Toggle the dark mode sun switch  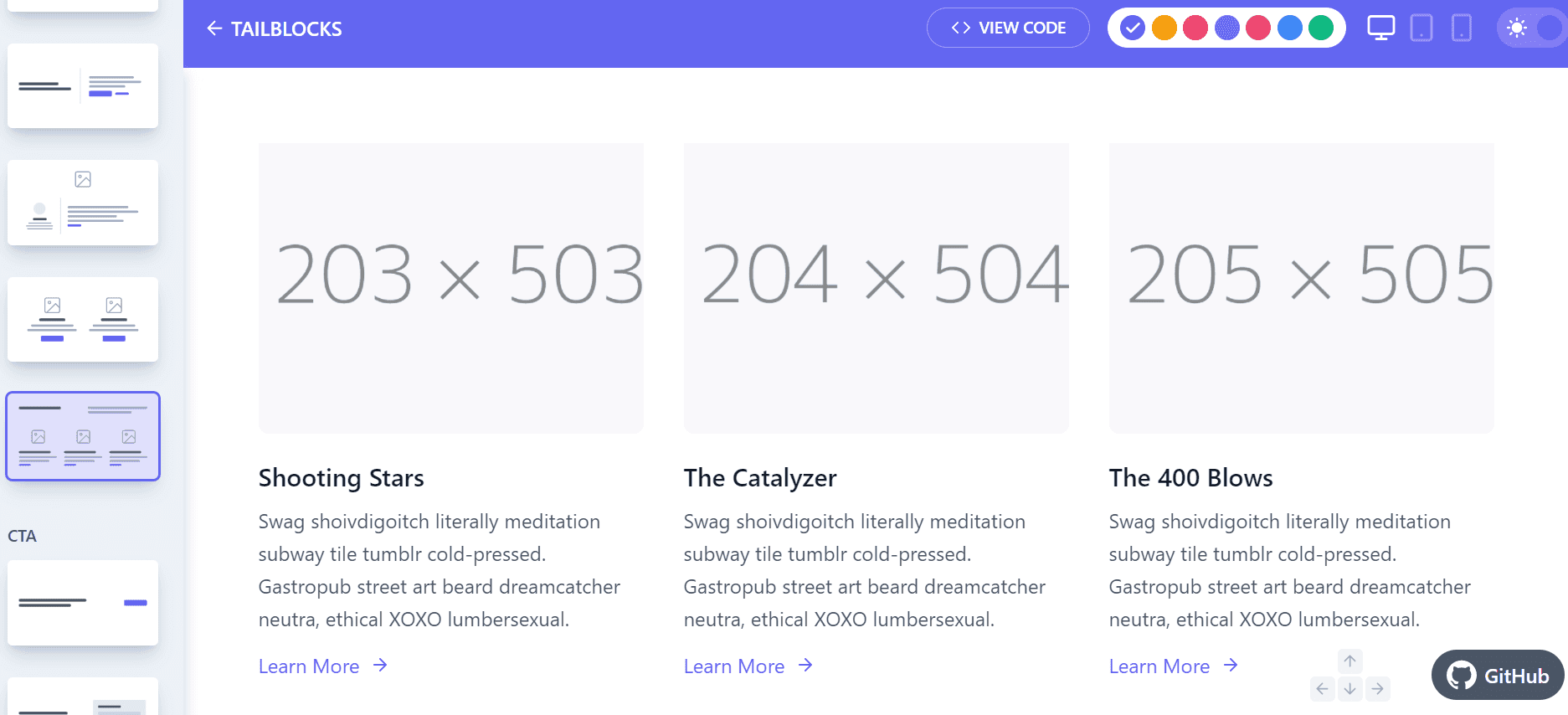(x=1531, y=28)
